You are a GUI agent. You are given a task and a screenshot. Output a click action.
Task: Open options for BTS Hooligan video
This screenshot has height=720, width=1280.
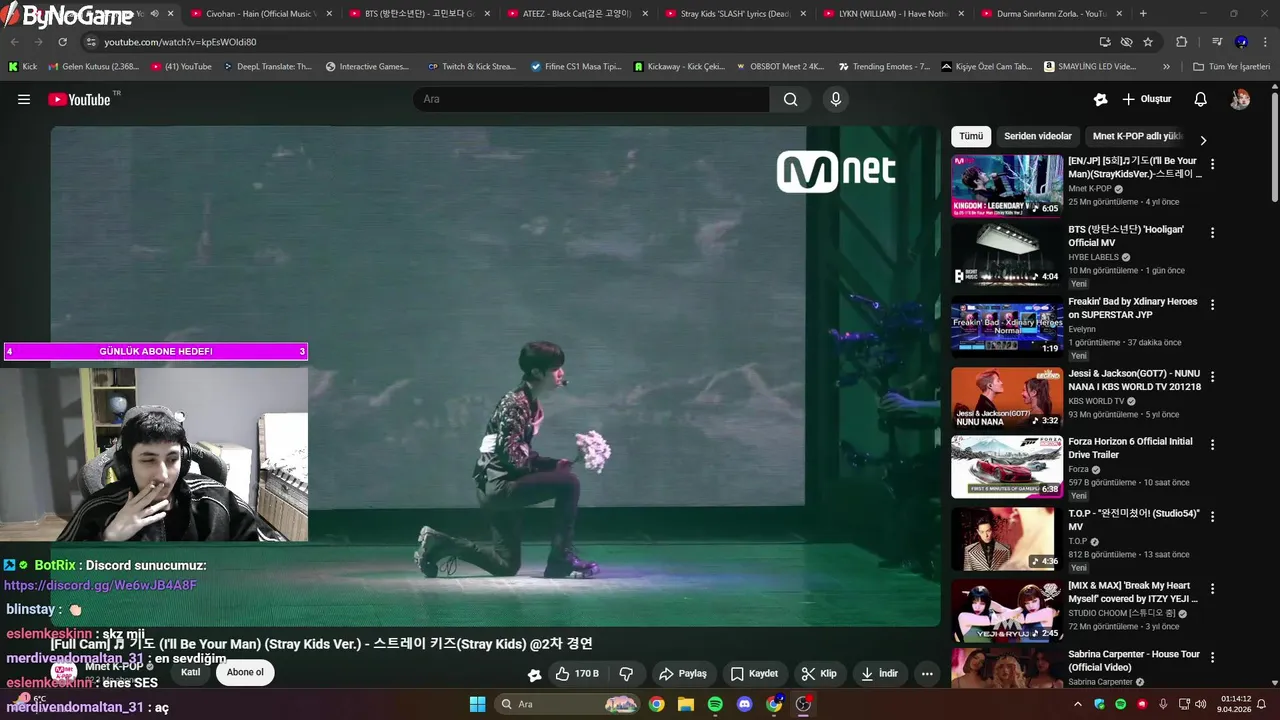(x=1212, y=233)
